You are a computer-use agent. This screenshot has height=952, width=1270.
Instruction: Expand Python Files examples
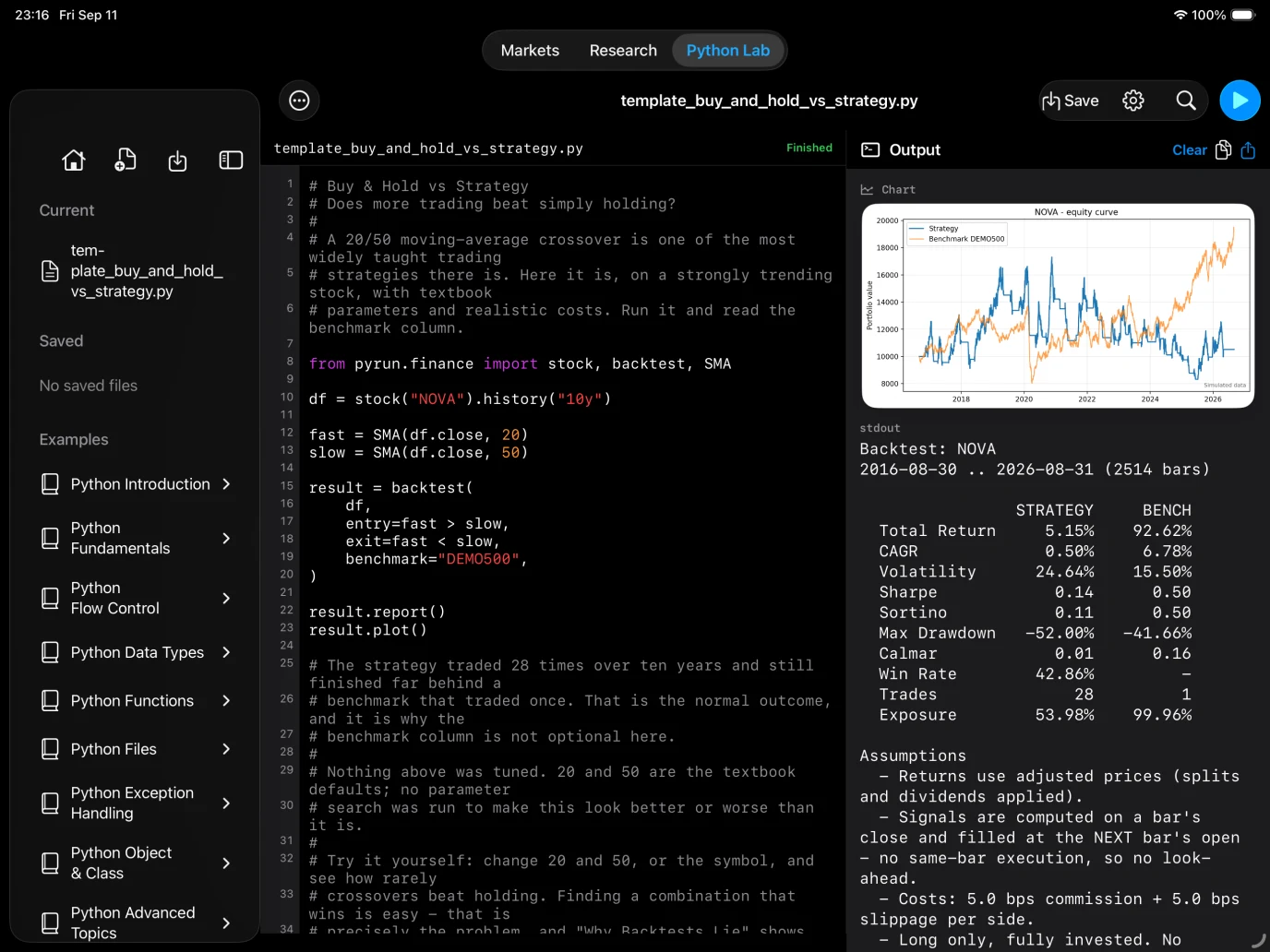137,749
